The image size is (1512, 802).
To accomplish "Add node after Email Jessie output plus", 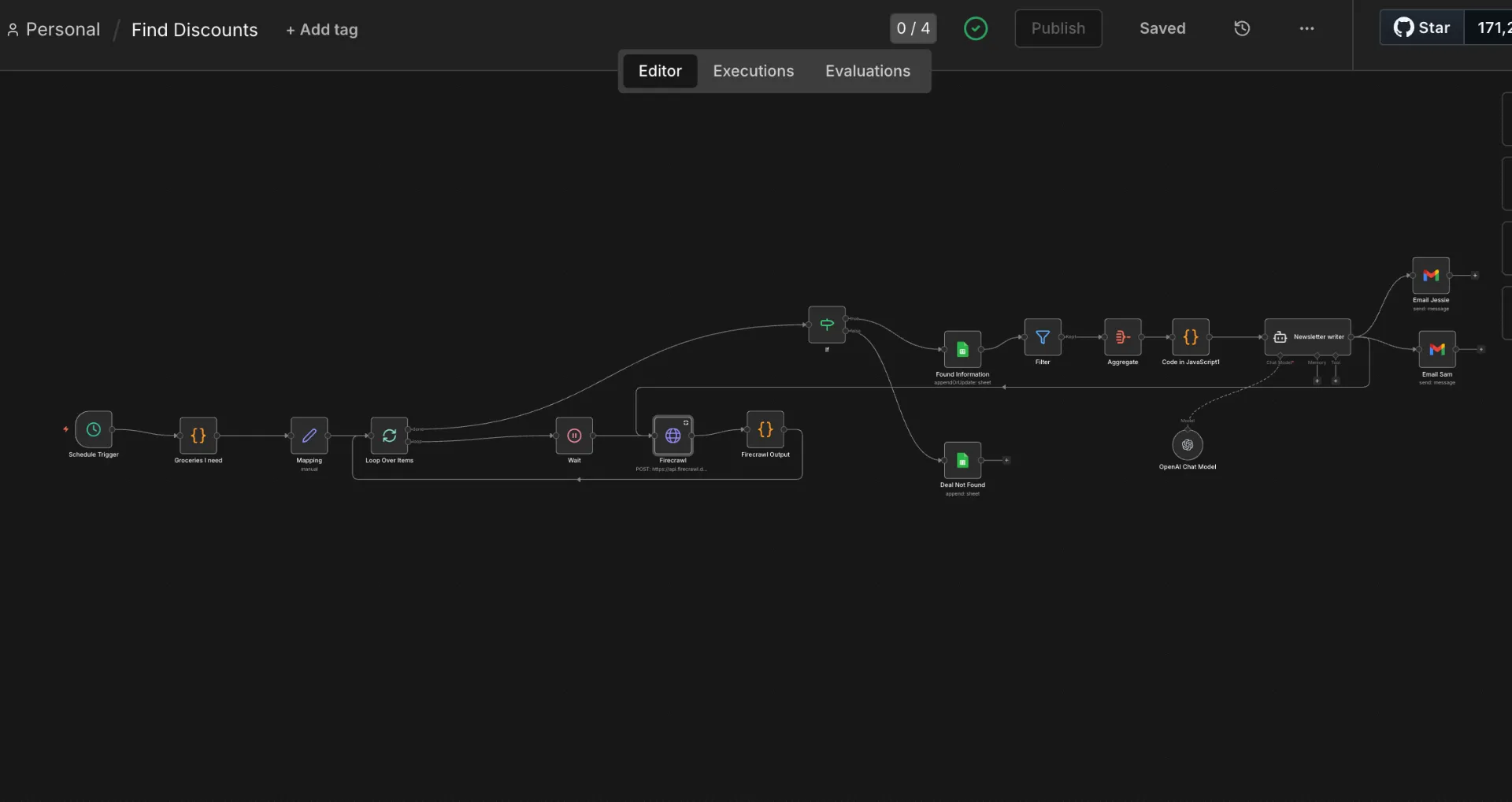I will (x=1475, y=275).
